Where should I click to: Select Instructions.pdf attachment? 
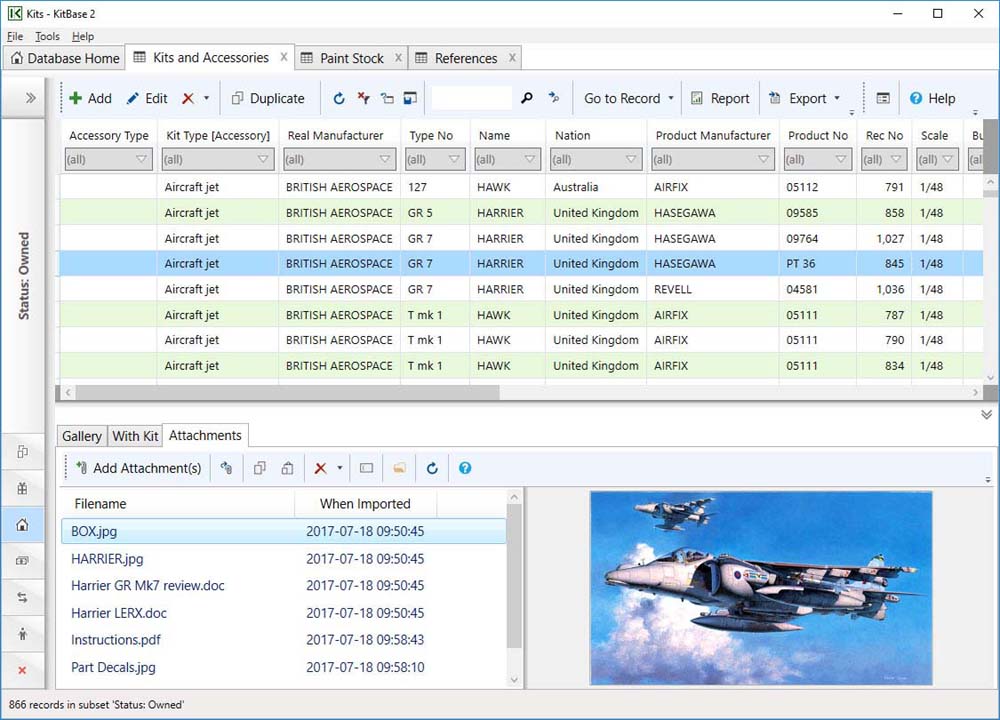click(284, 640)
